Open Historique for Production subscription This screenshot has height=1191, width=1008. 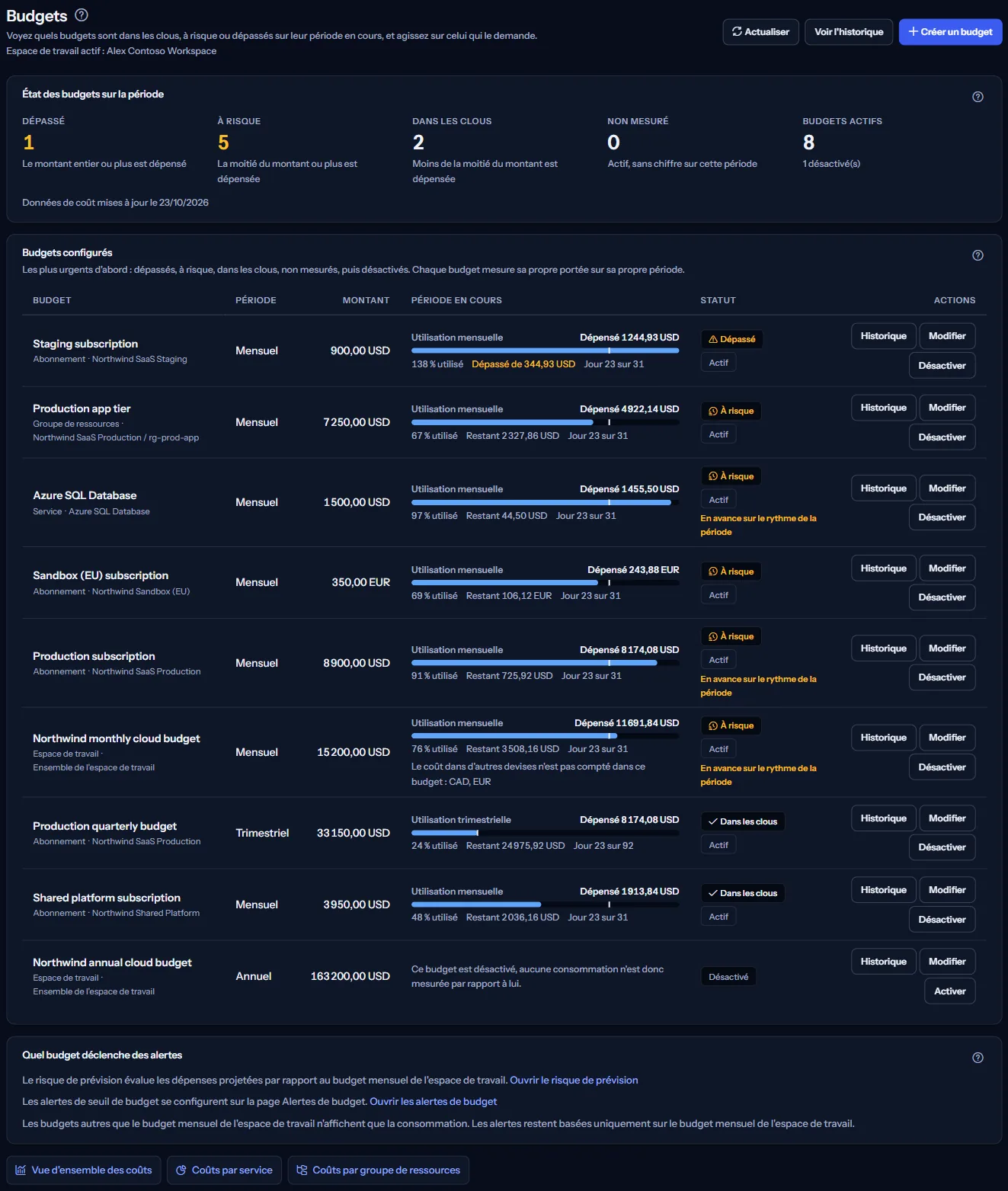883,648
